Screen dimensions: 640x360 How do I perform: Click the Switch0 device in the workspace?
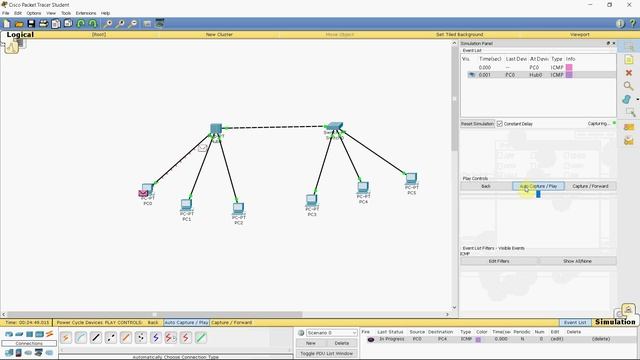coord(335,126)
